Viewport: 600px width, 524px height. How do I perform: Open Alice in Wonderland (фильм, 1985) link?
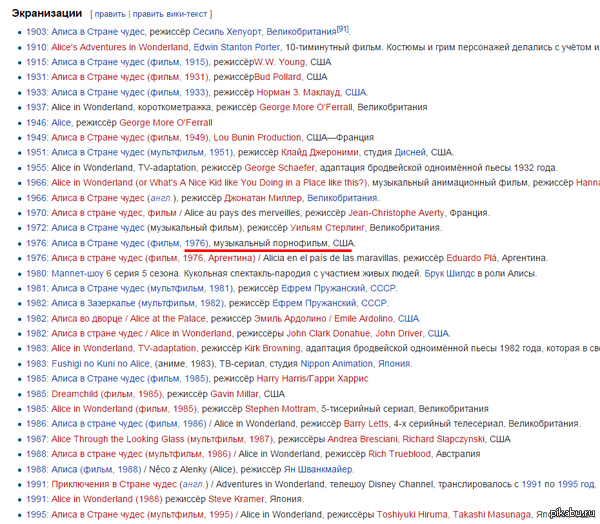coord(124,409)
